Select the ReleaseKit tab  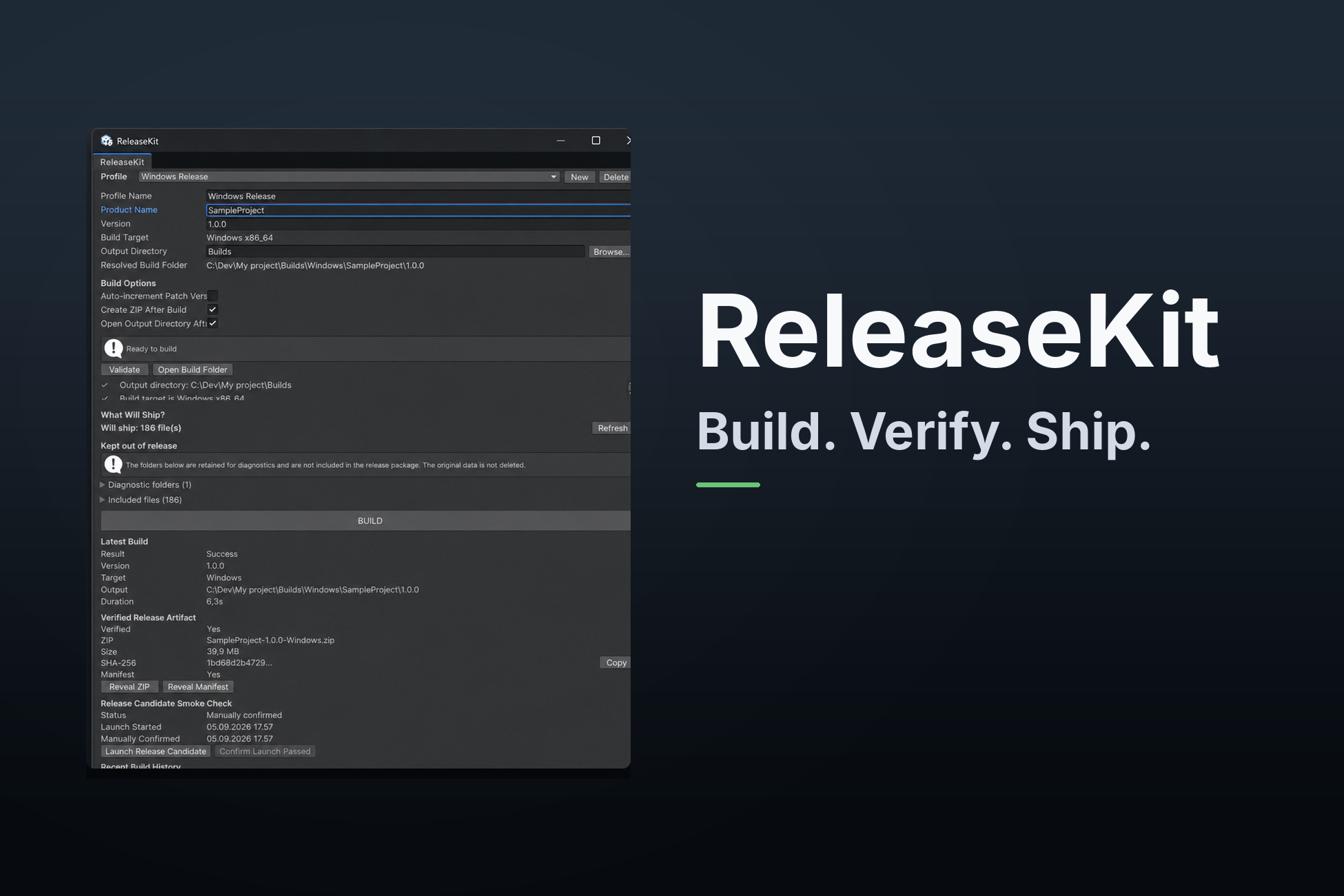click(x=122, y=162)
